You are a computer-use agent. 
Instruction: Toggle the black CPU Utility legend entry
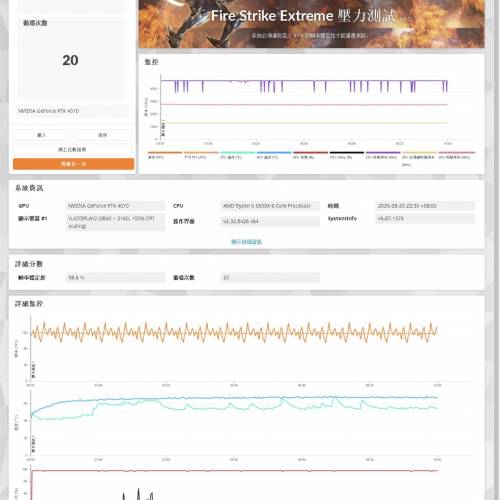[x=347, y=155]
